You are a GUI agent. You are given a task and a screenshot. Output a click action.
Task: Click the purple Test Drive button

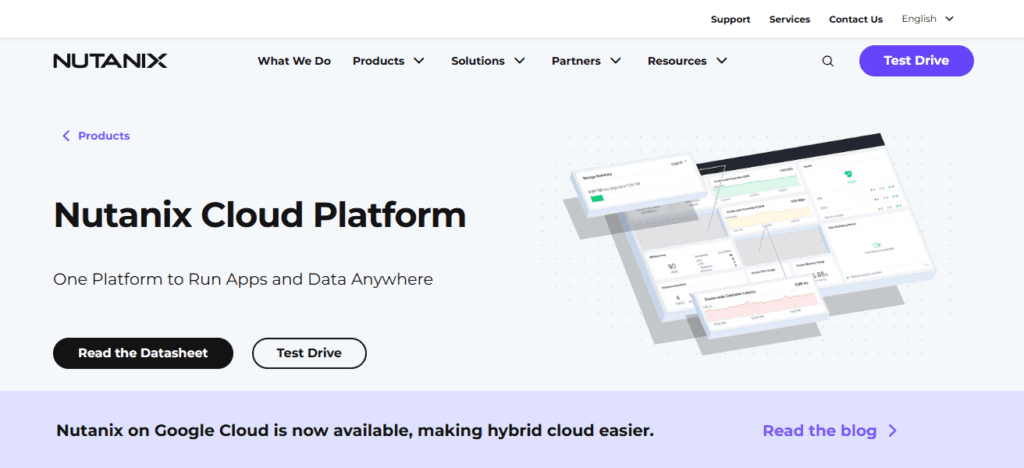[916, 61]
